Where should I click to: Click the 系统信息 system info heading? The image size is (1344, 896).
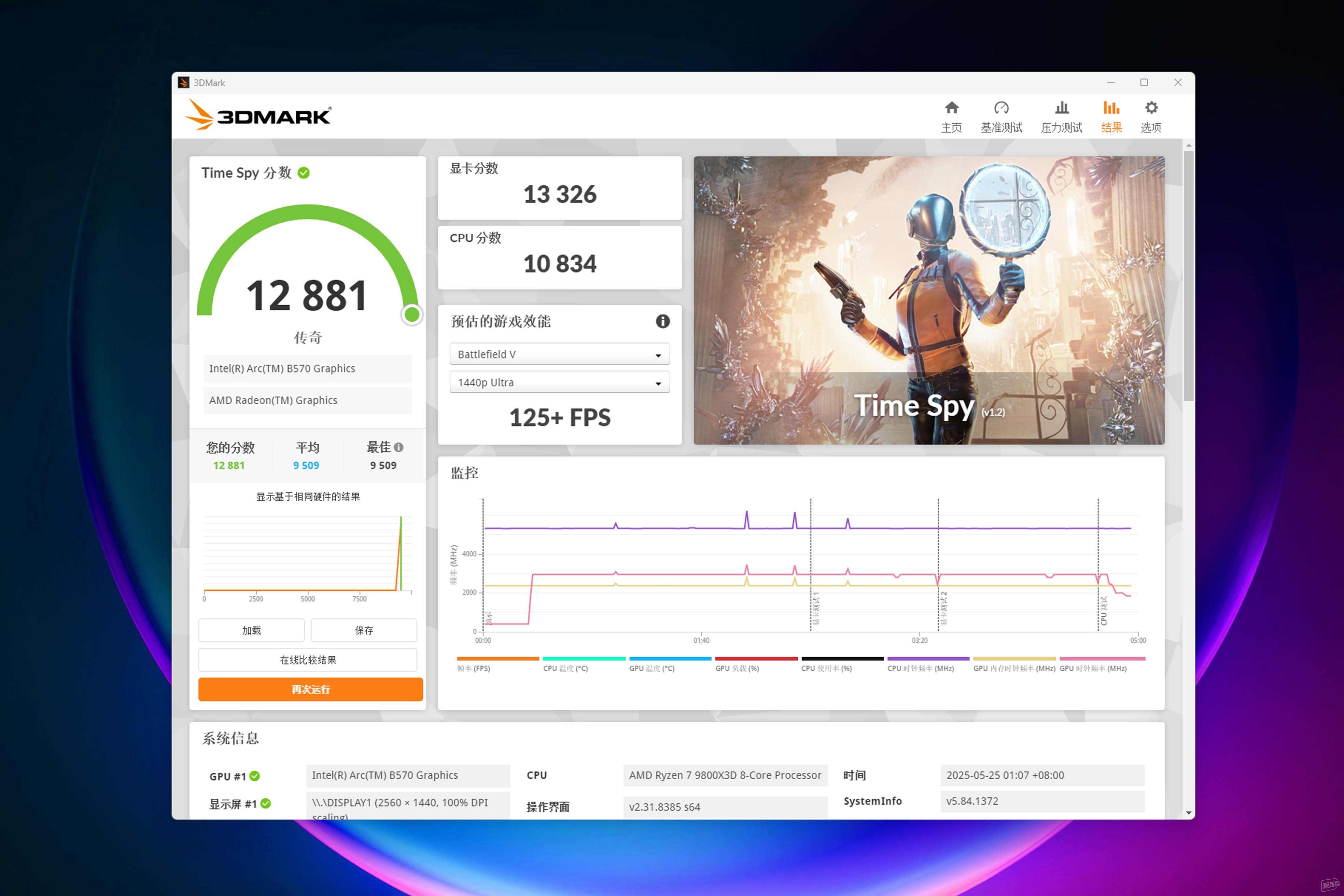coord(230,738)
